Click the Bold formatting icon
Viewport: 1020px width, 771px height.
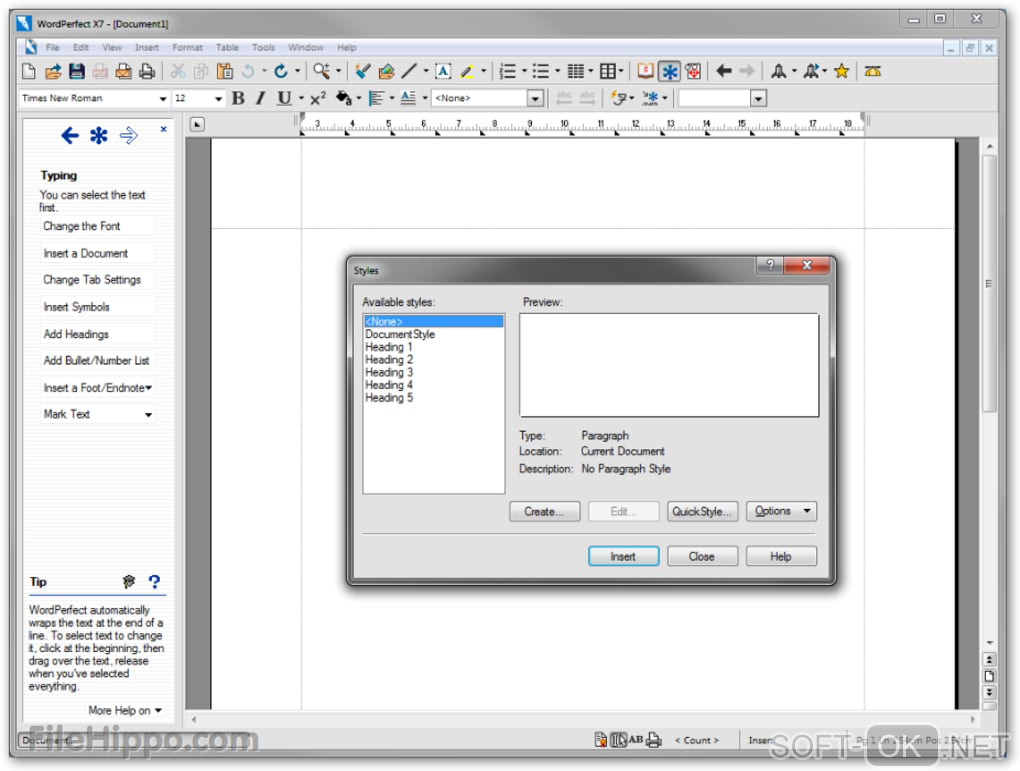pyautogui.click(x=238, y=98)
